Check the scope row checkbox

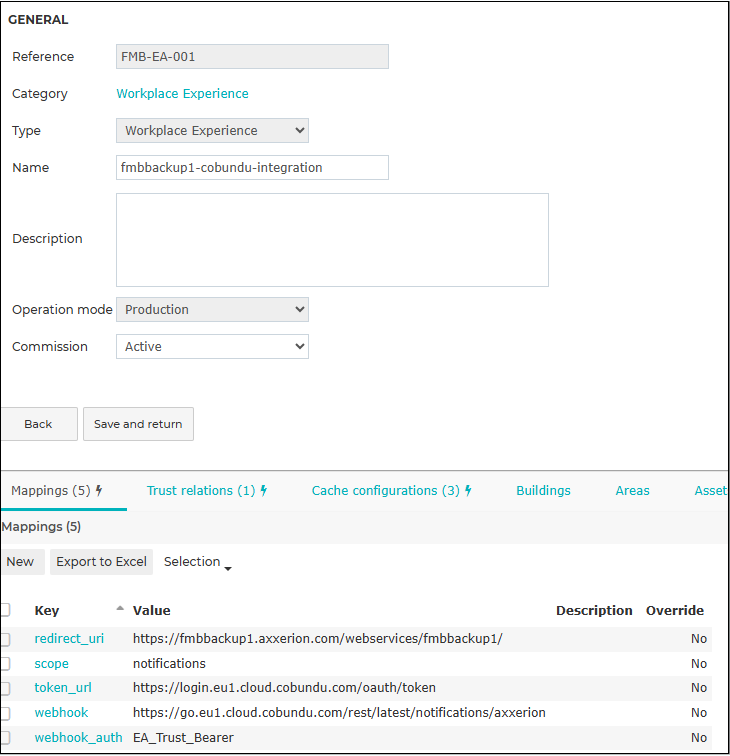coord(5,664)
